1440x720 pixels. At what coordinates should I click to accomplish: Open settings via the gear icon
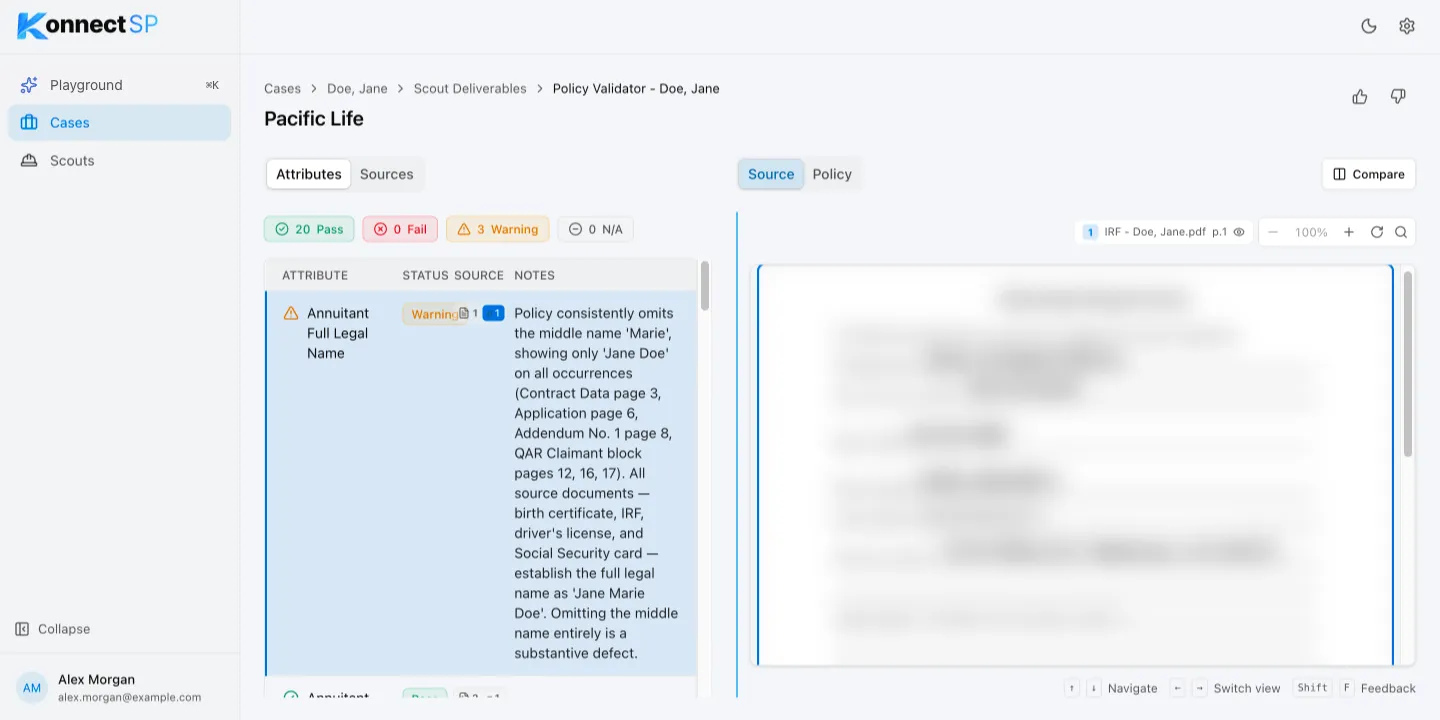click(x=1407, y=26)
